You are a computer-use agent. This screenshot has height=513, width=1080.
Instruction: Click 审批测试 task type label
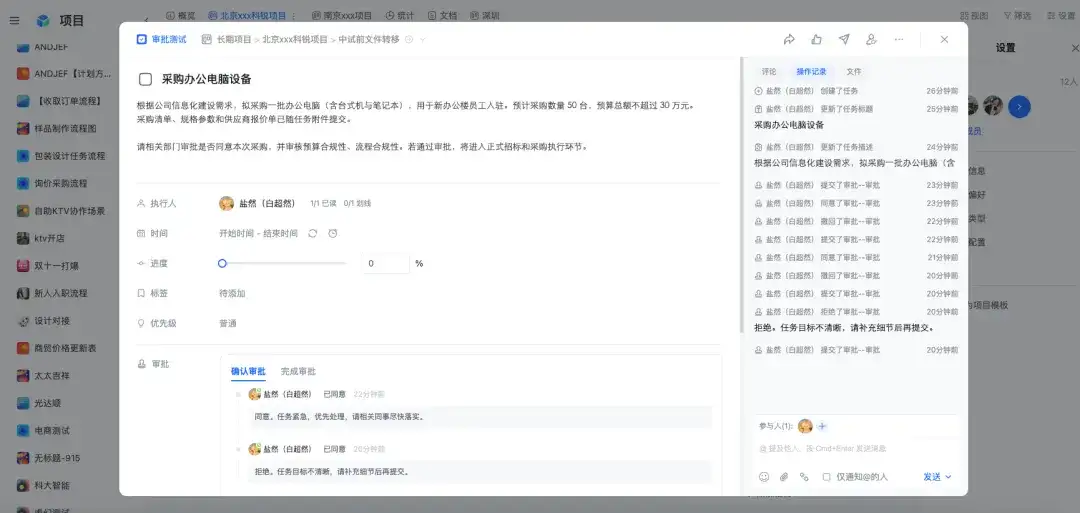tap(169, 40)
